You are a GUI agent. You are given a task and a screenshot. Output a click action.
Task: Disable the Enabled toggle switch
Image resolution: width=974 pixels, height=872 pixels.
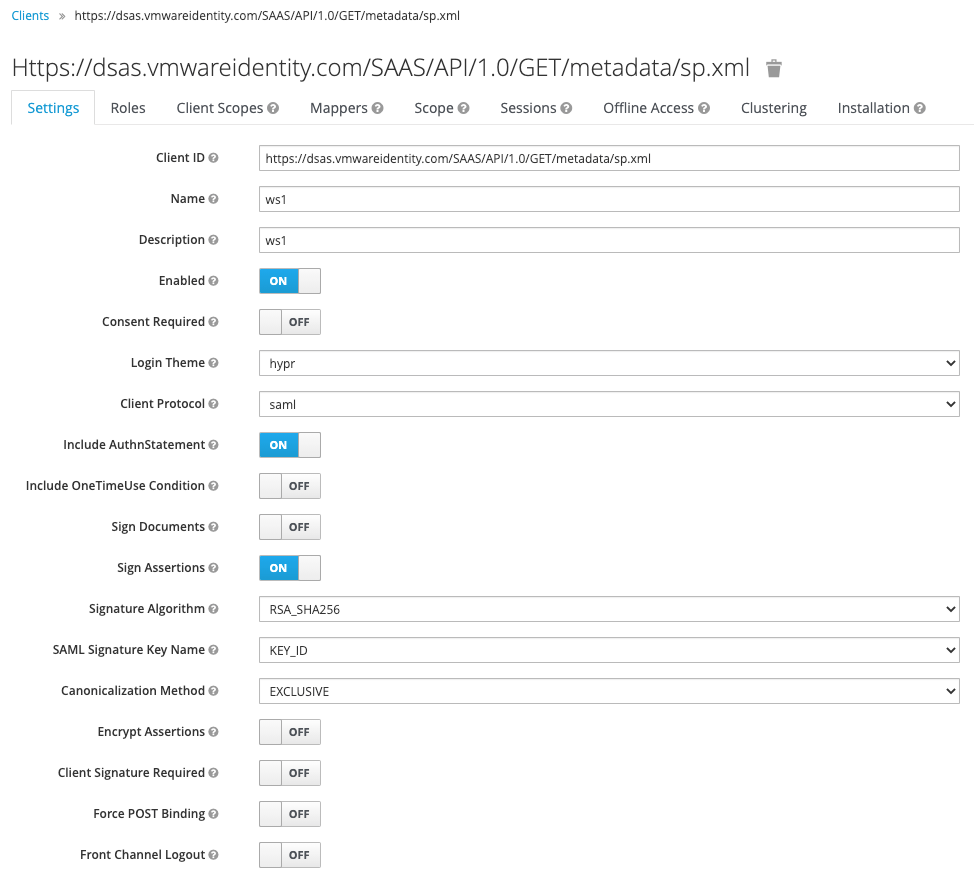pos(289,281)
